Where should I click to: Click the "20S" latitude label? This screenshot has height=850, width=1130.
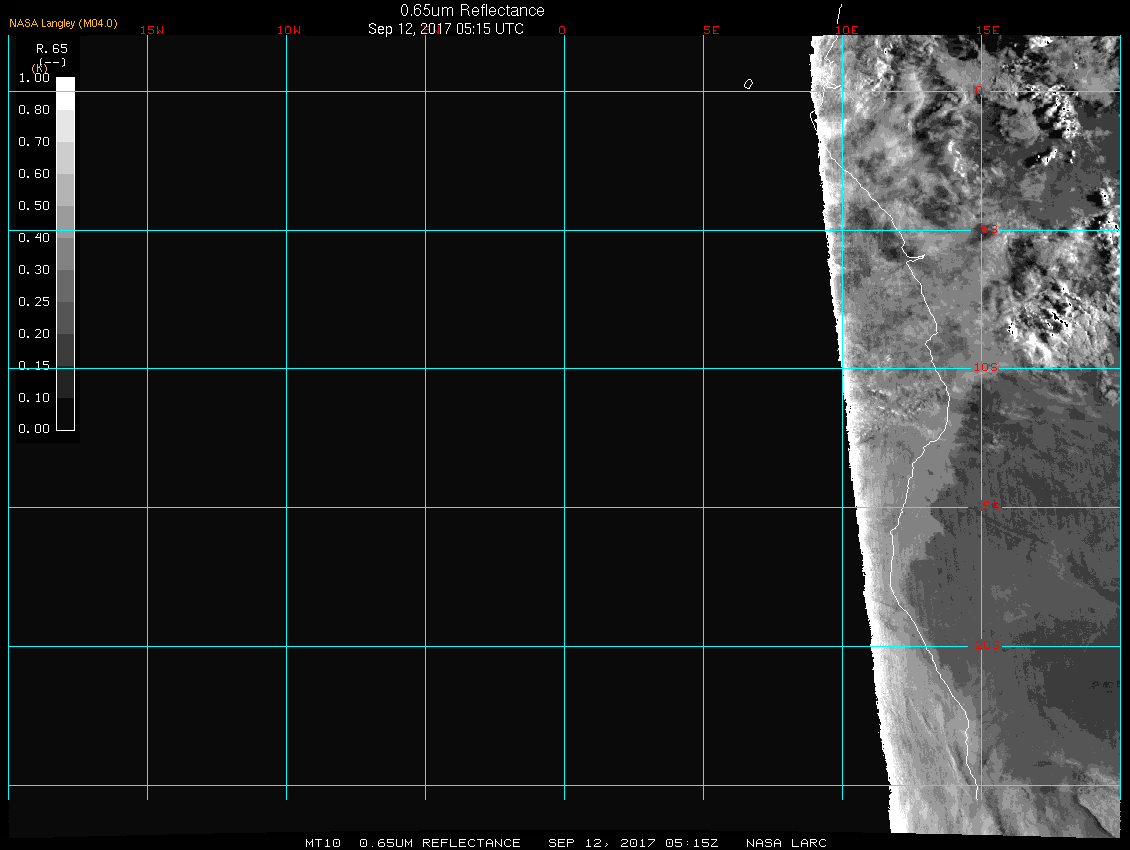tap(988, 645)
